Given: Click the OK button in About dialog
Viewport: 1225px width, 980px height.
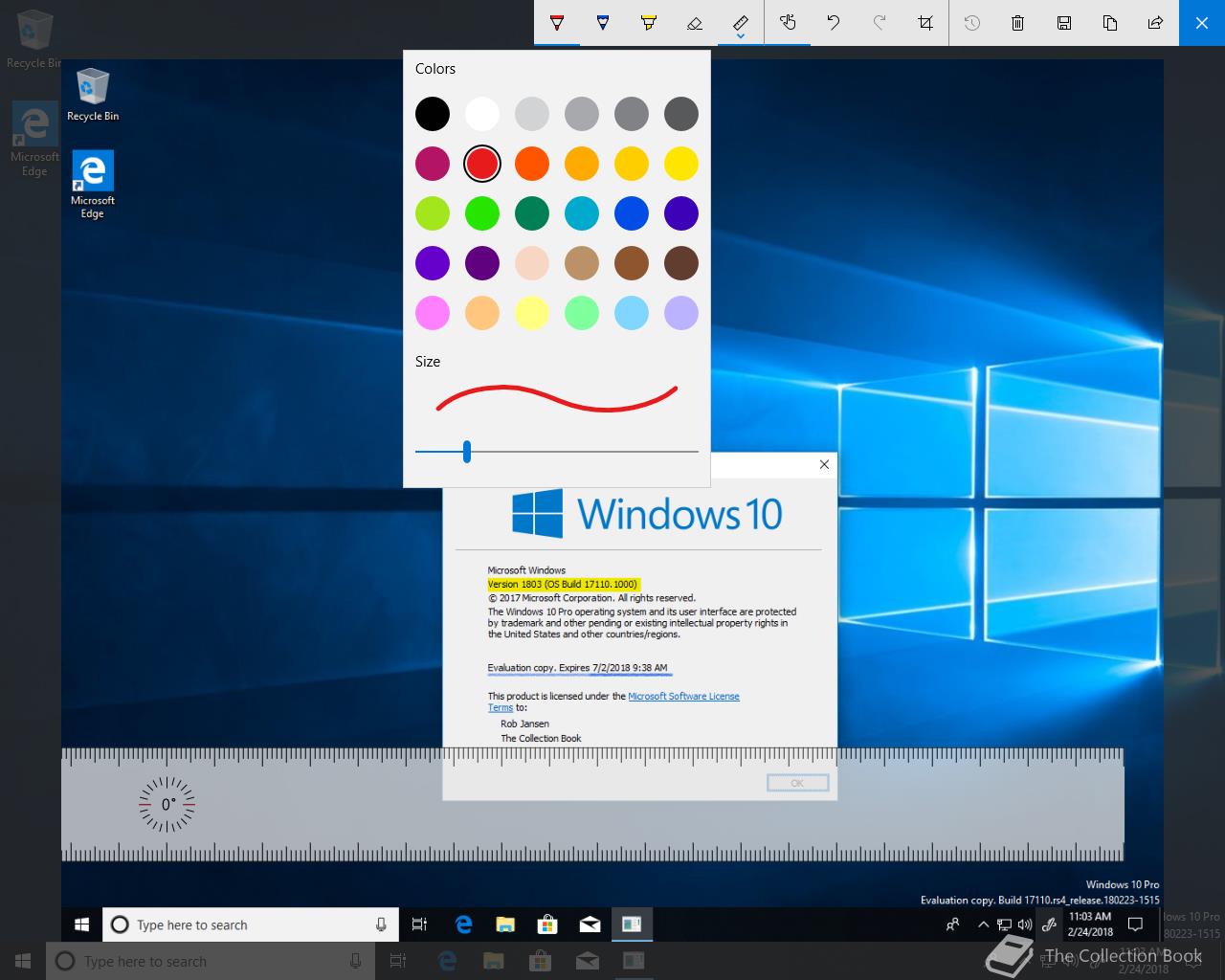Looking at the screenshot, I should point(797,783).
